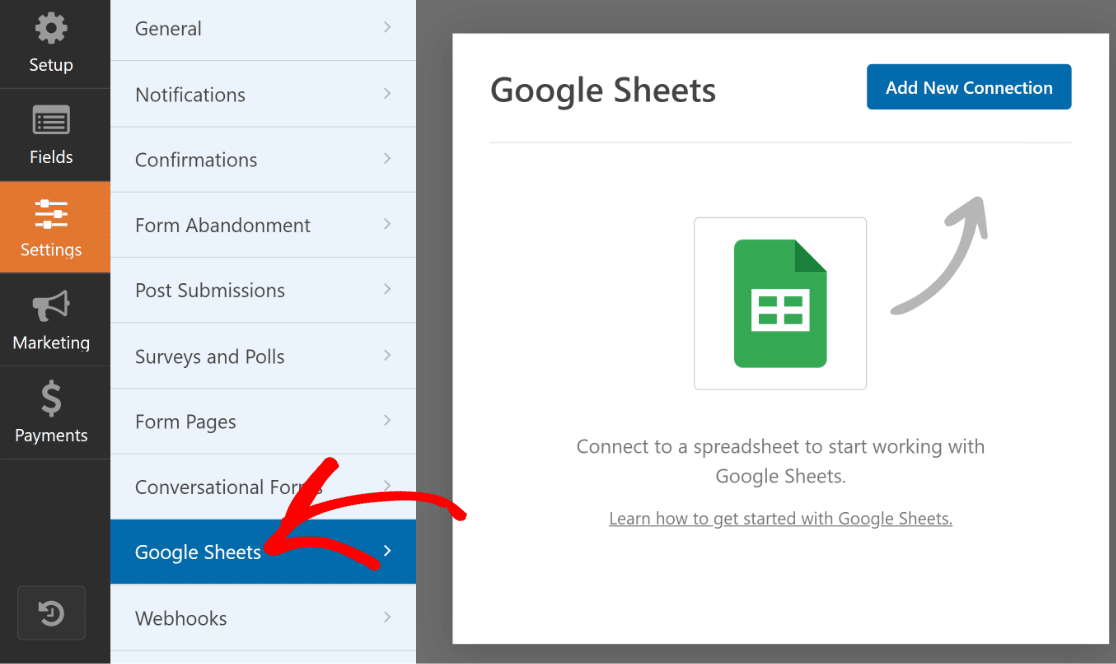Open the Payments dollar icon
This screenshot has height=664, width=1116.
51,399
